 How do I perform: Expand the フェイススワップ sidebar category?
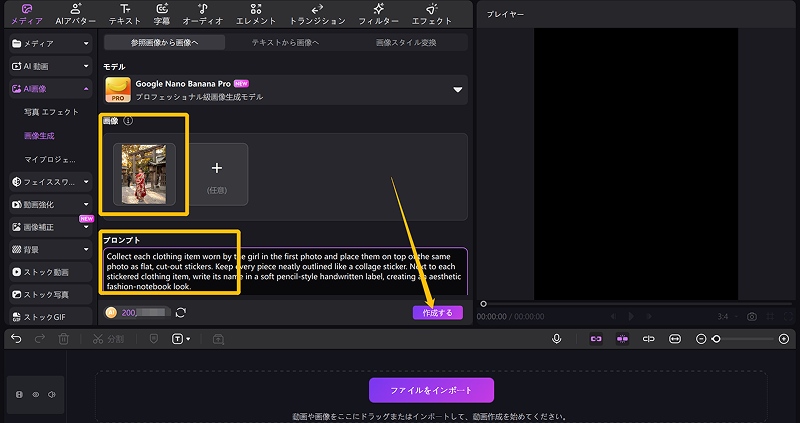(86, 182)
